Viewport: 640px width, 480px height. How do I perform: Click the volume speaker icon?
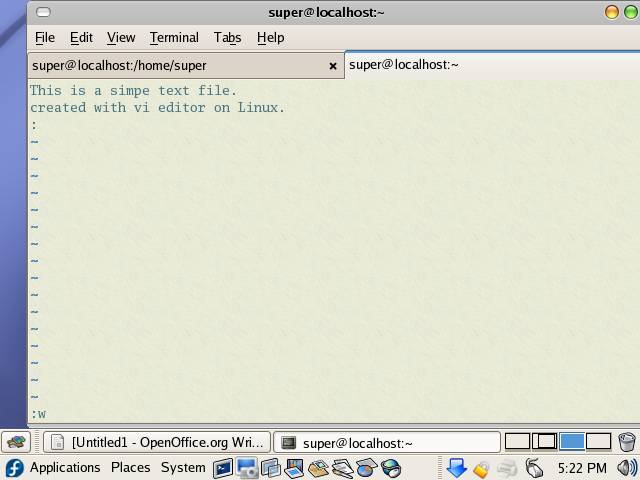tap(627, 467)
